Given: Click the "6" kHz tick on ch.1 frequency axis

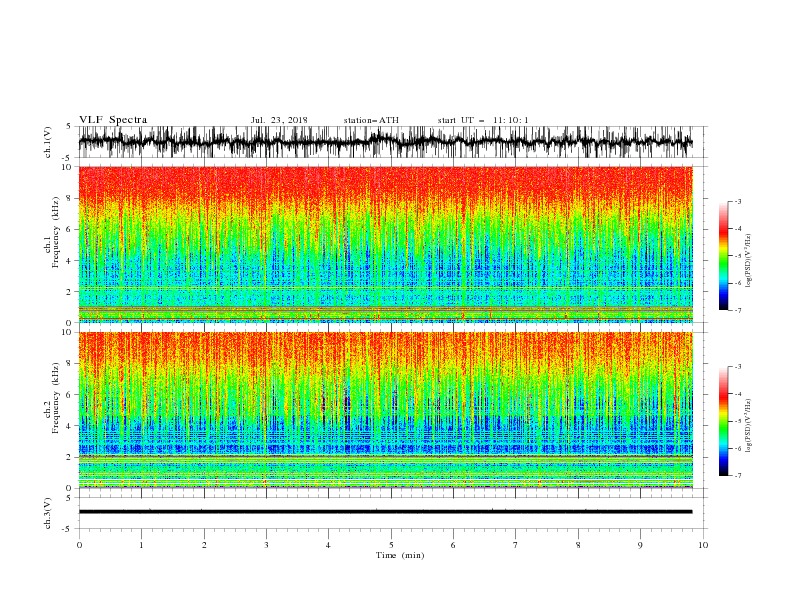Looking at the screenshot, I should 69,229.
